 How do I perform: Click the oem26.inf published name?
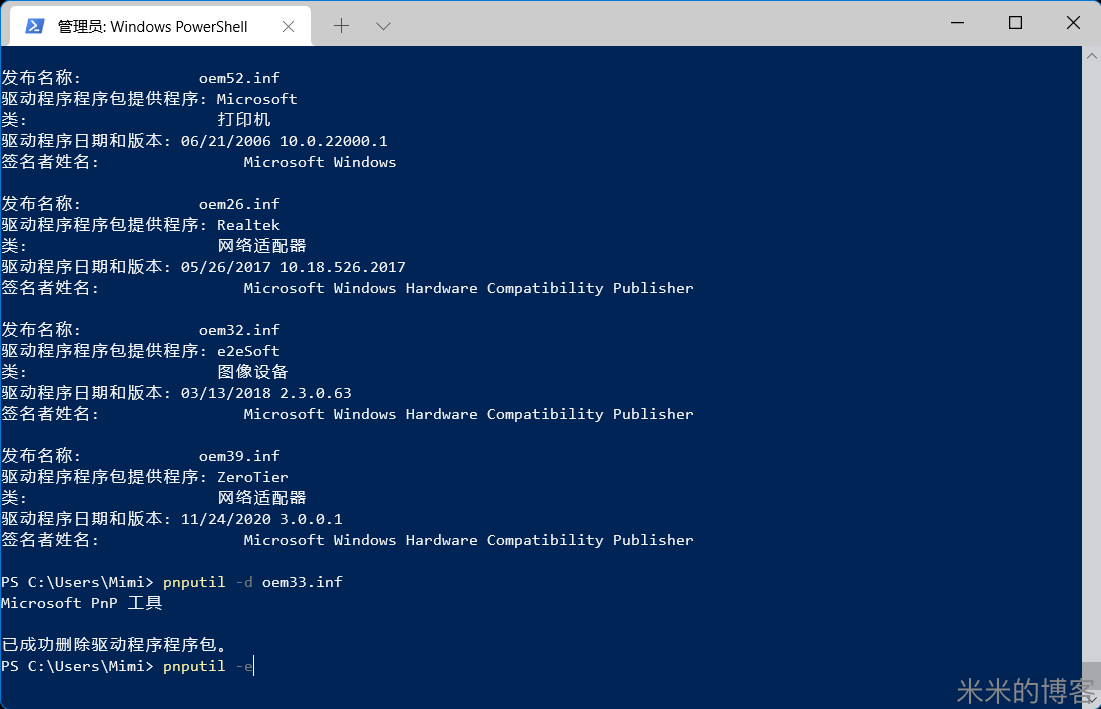pos(239,204)
